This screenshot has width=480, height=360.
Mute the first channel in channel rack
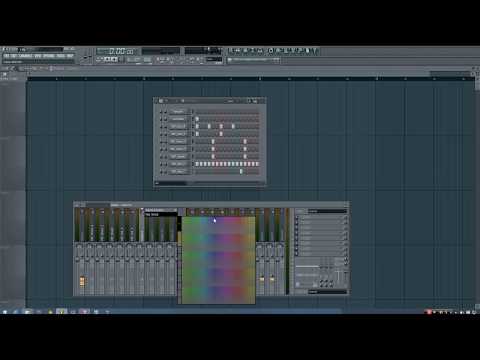161,111
